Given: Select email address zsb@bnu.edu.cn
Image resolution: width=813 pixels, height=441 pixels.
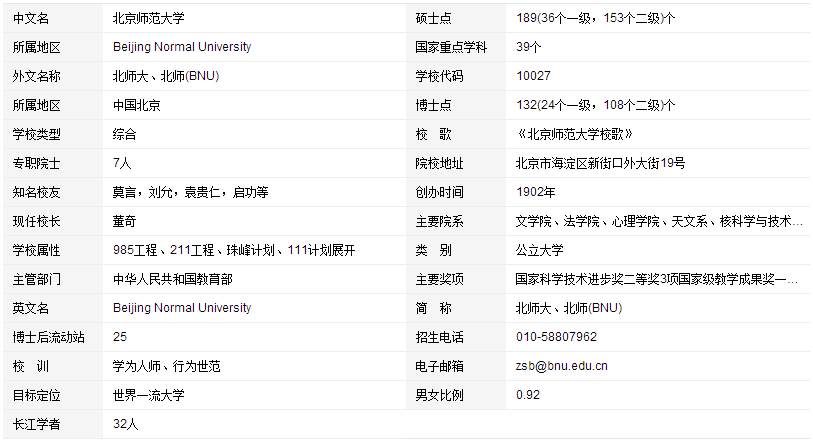Looking at the screenshot, I should pyautogui.click(x=562, y=366).
